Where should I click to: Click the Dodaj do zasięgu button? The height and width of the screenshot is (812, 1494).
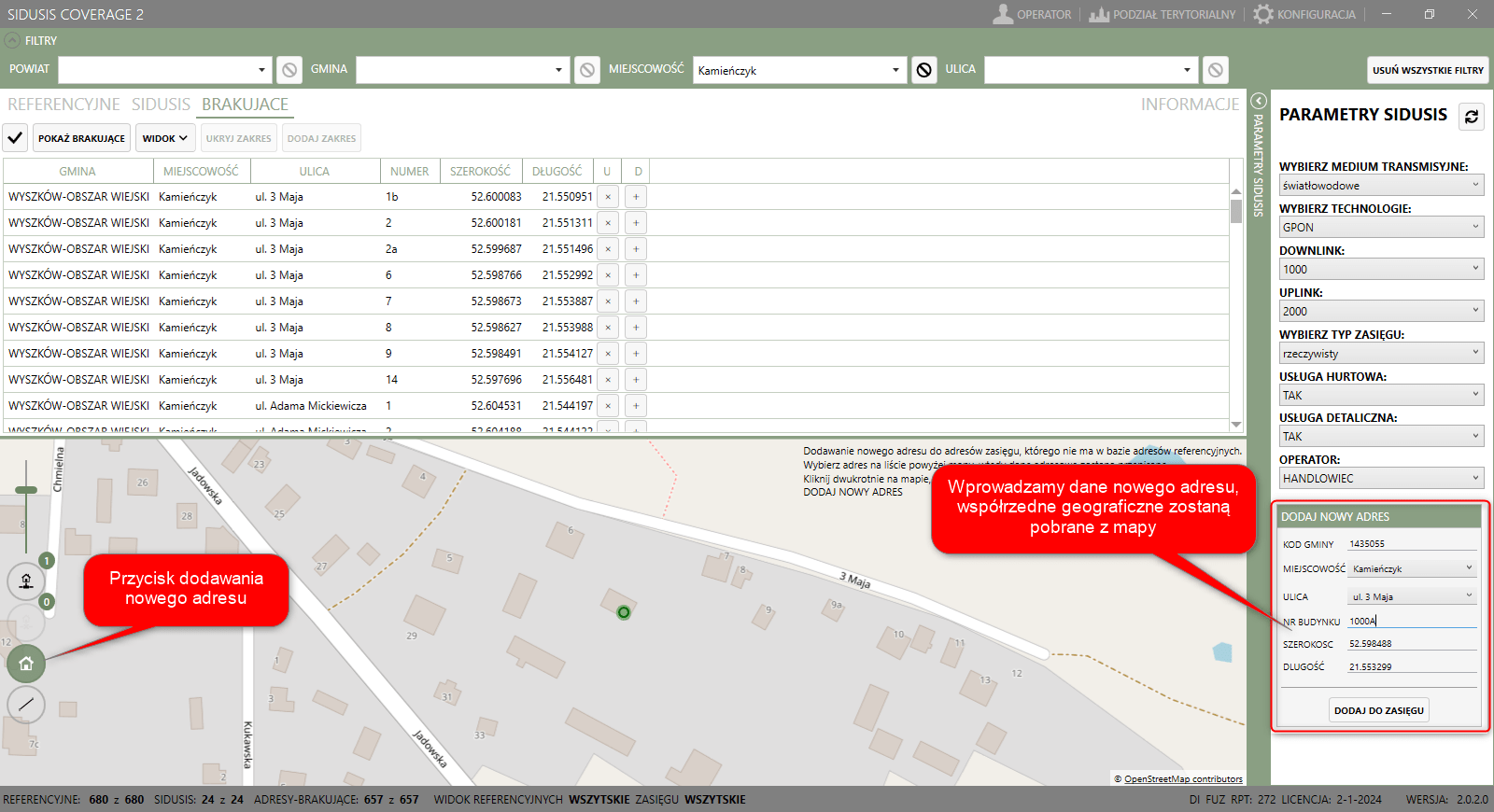click(1378, 710)
